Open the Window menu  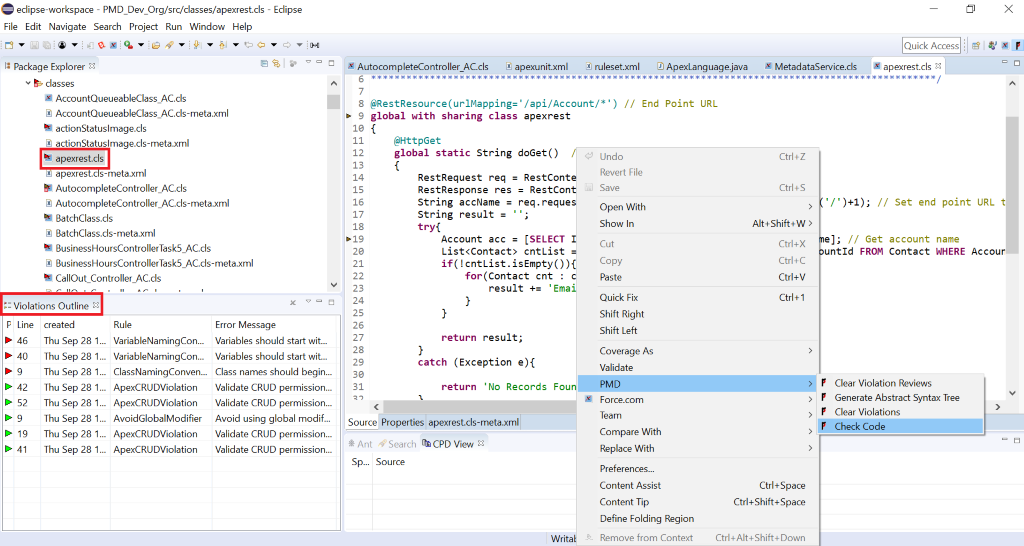tap(207, 27)
